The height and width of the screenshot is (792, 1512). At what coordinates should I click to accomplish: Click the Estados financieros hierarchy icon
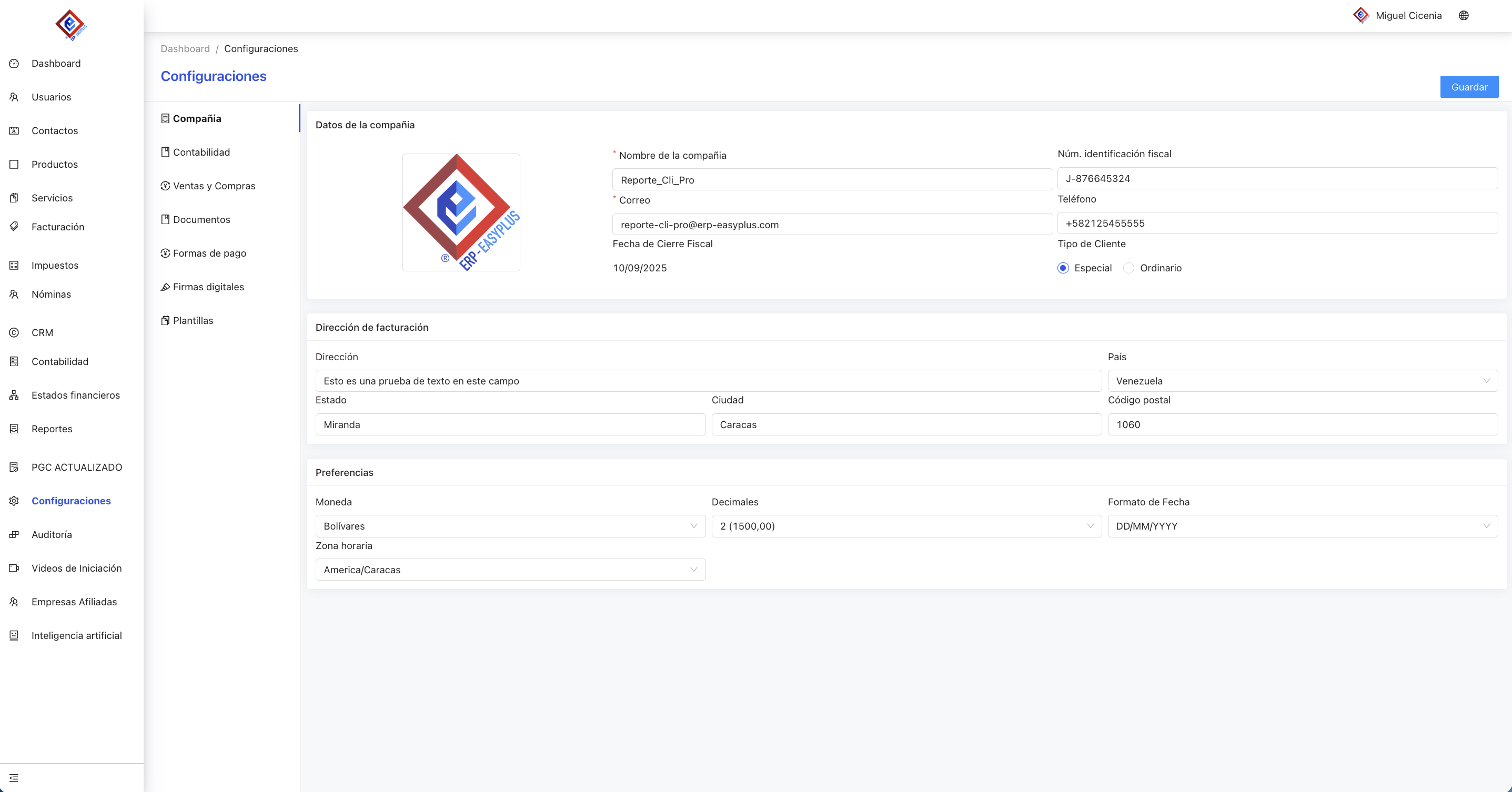14,395
